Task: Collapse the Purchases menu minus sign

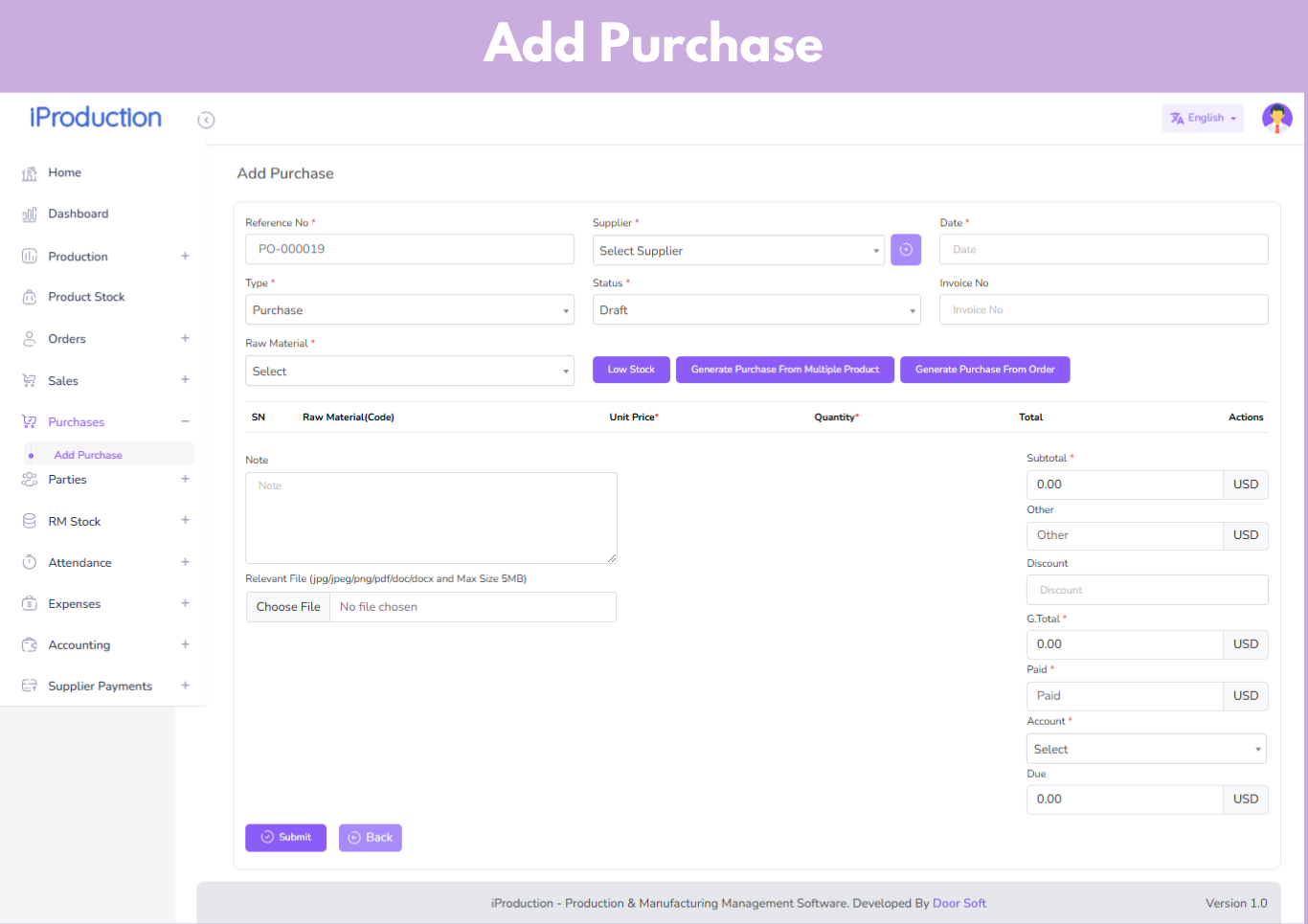Action: click(x=185, y=422)
